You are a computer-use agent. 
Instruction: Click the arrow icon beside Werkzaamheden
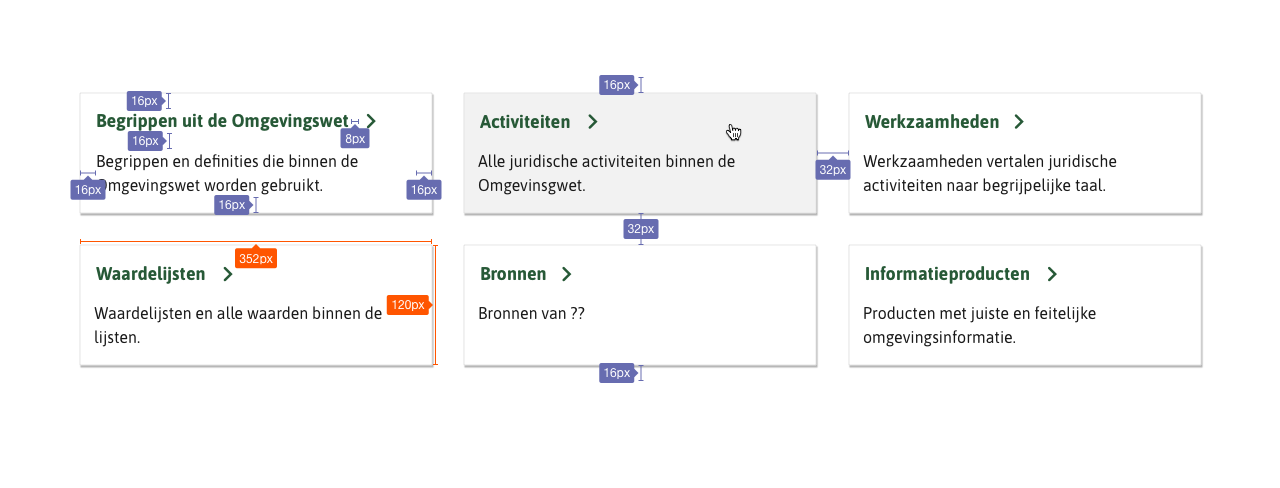coord(1018,122)
